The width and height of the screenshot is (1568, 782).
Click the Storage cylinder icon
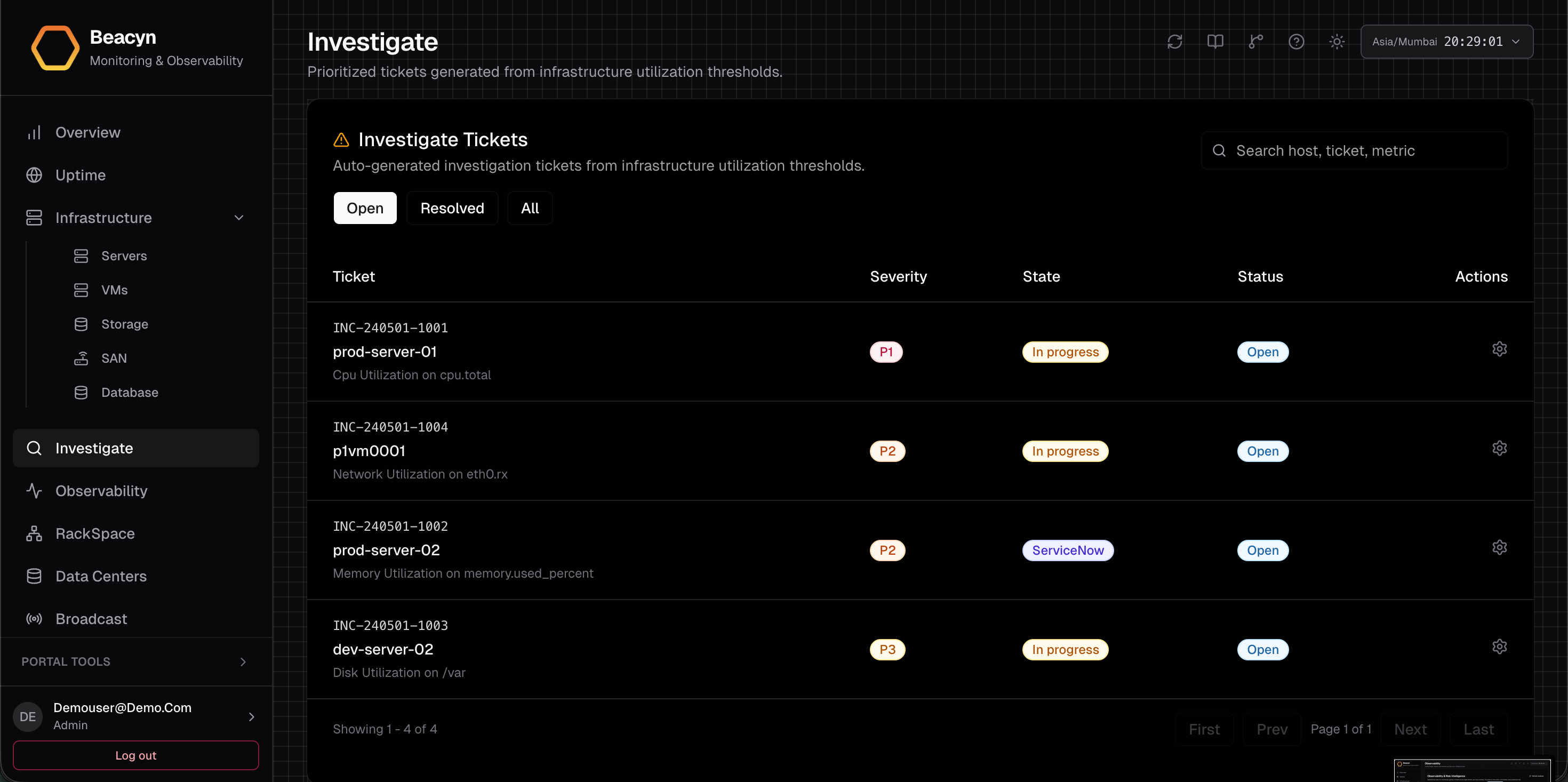click(x=81, y=324)
